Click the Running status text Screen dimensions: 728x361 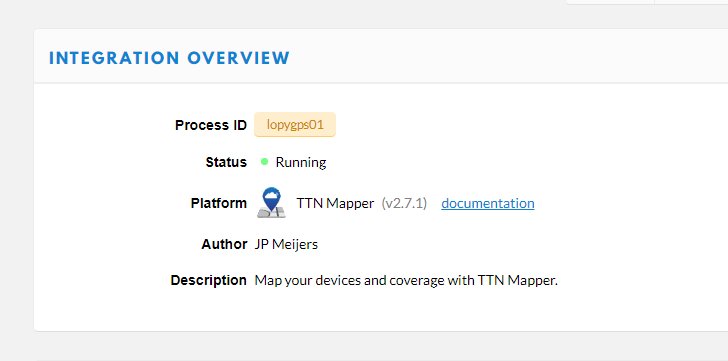[301, 162]
